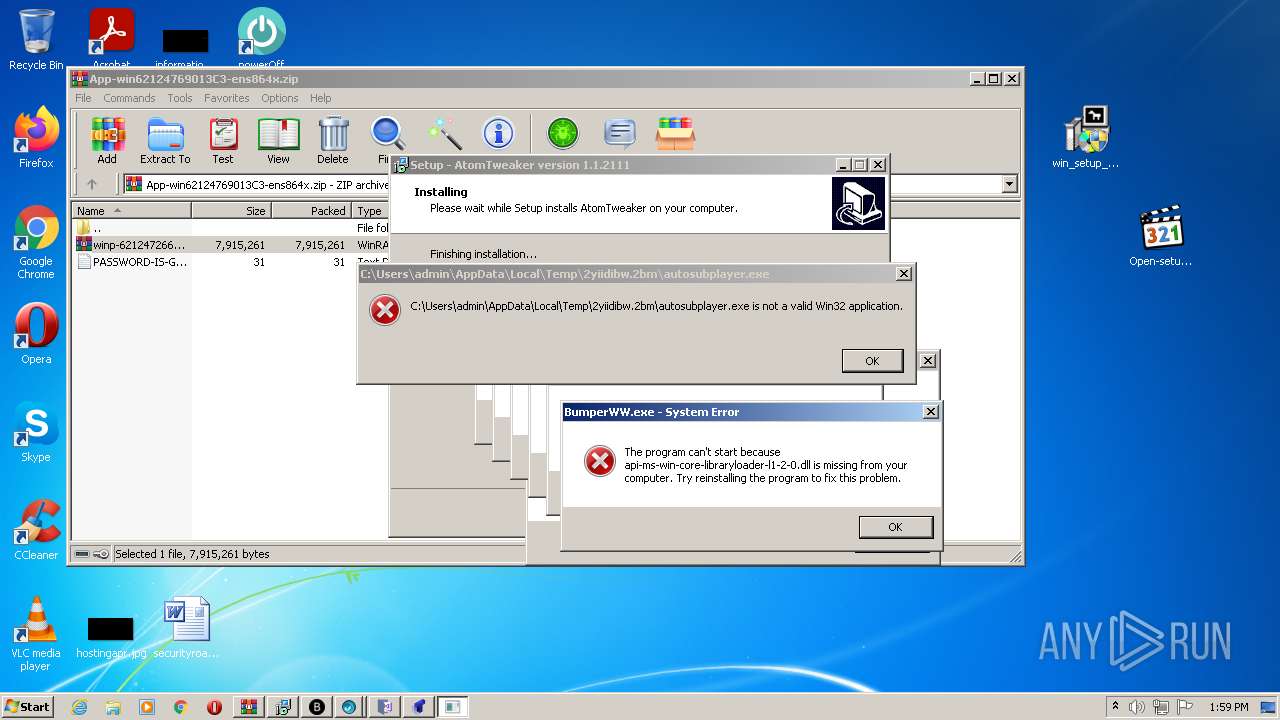
Task: Open the Favorites menu
Action: pyautogui.click(x=227, y=98)
